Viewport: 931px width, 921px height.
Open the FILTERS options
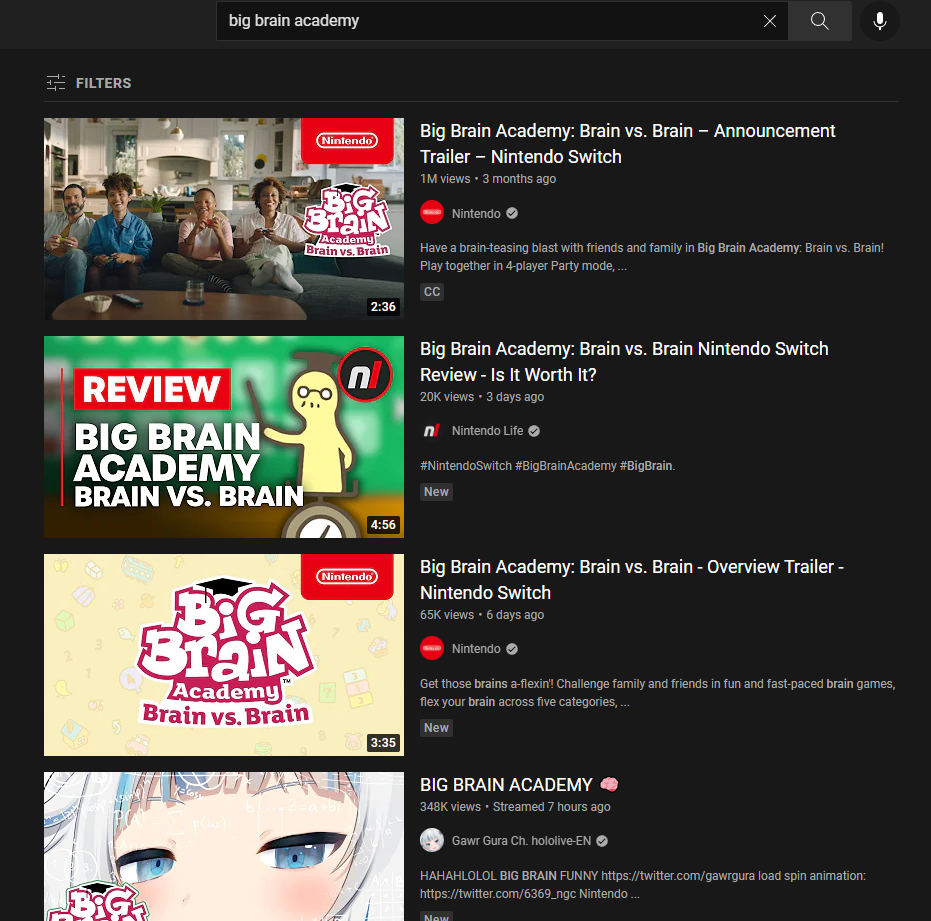89,83
